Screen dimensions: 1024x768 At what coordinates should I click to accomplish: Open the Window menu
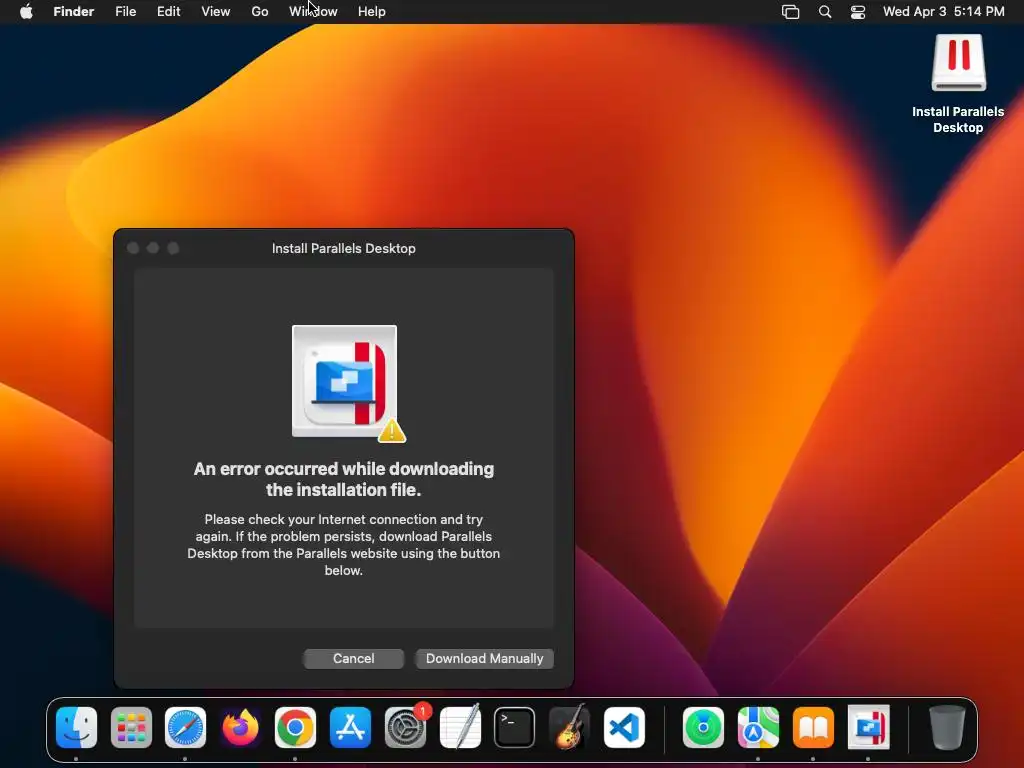(313, 12)
